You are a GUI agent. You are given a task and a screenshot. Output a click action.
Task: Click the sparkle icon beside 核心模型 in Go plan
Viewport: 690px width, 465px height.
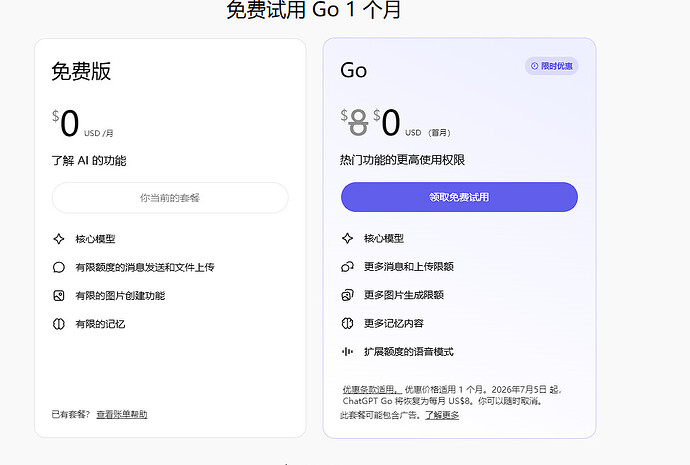pyautogui.click(x=347, y=238)
